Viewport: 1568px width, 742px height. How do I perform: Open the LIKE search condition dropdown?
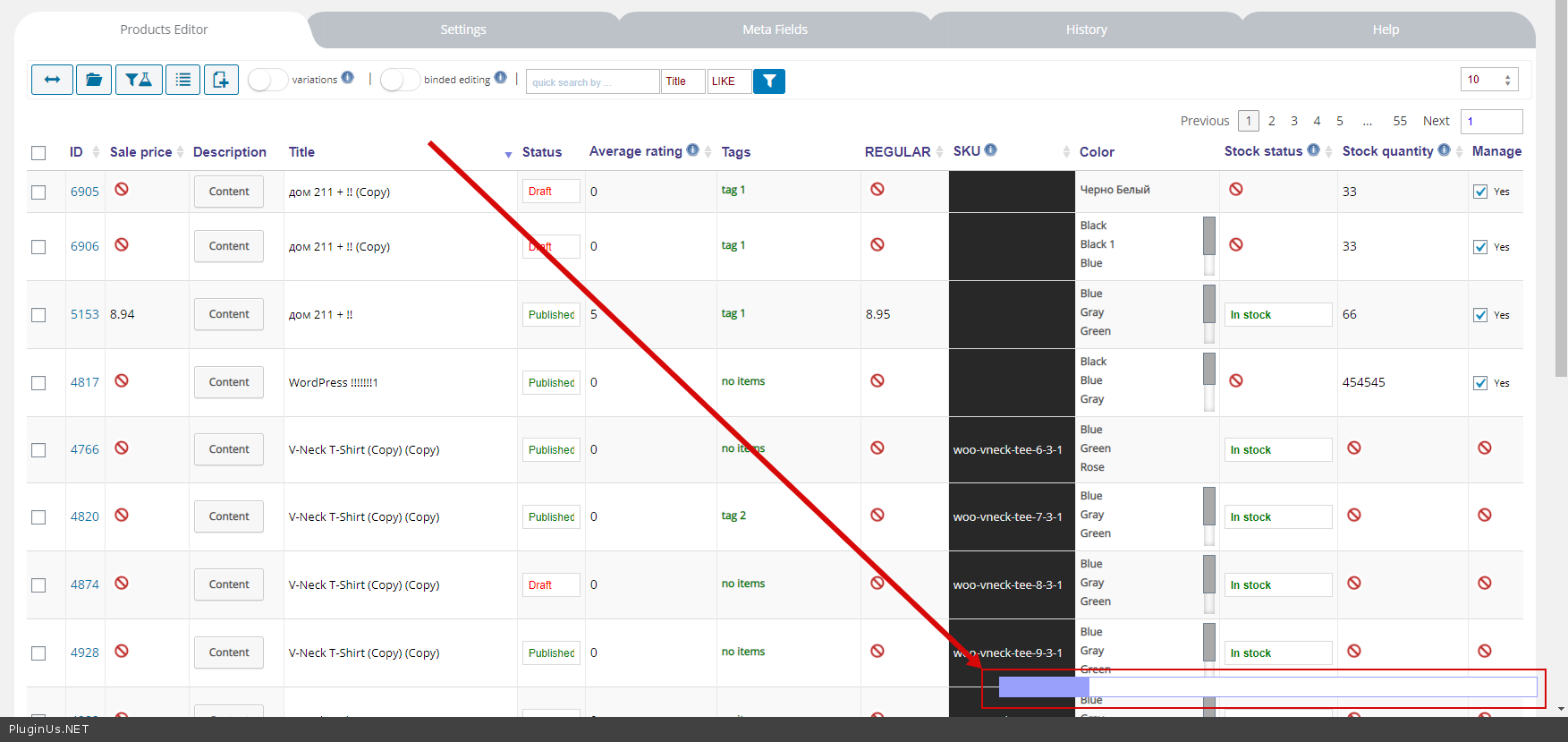[x=729, y=81]
